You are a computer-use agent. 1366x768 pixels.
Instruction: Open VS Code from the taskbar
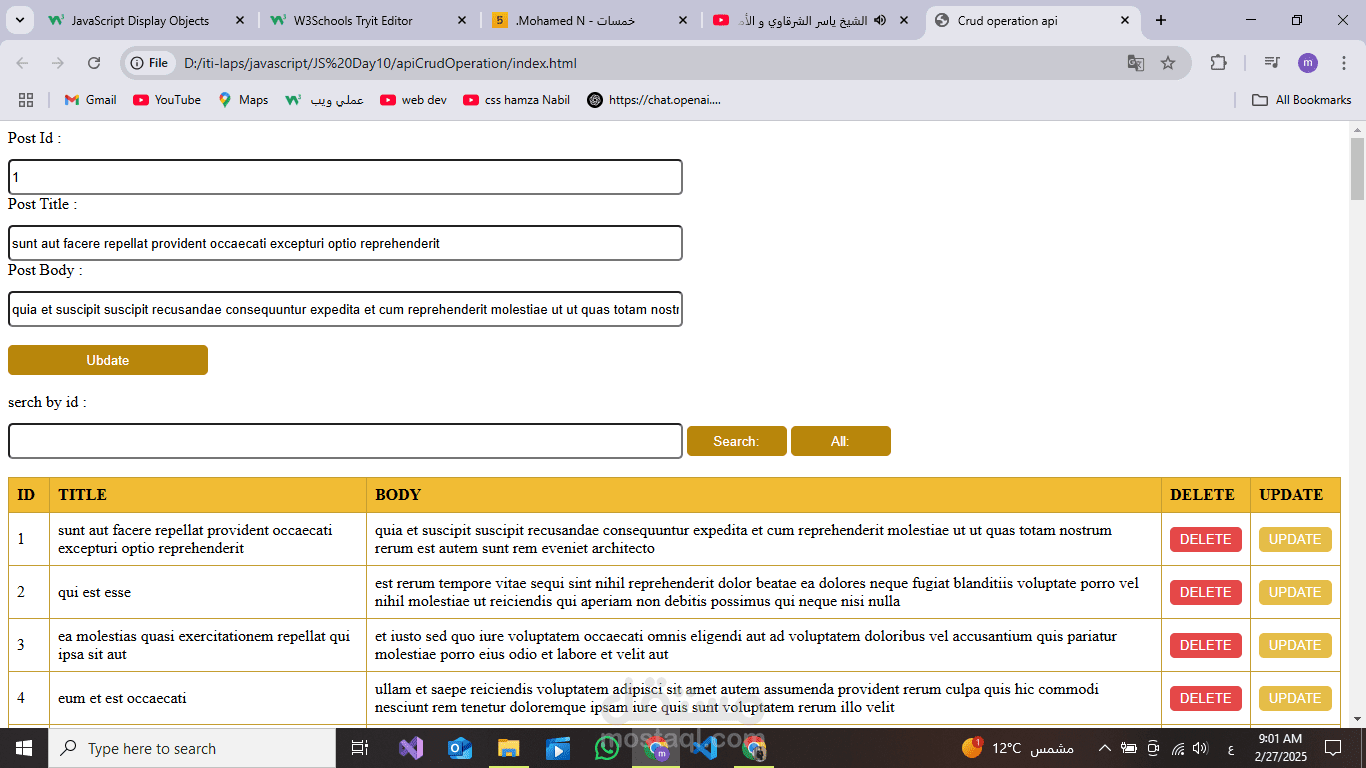[705, 748]
